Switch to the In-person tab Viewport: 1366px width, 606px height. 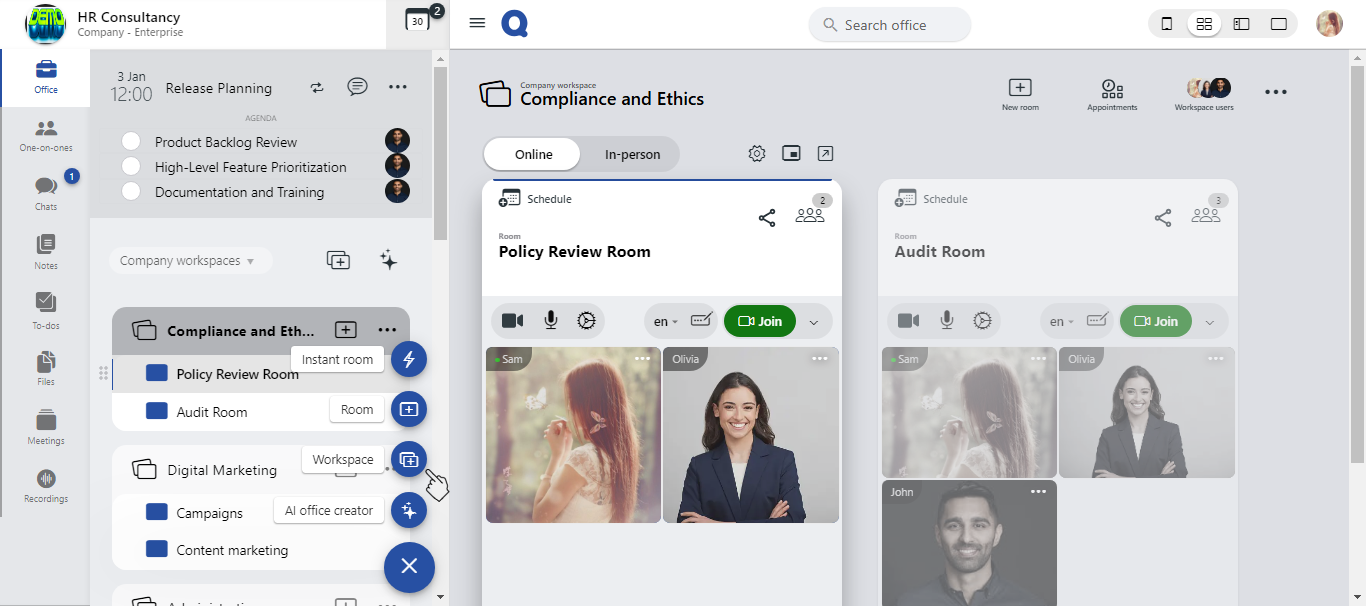[x=632, y=154]
